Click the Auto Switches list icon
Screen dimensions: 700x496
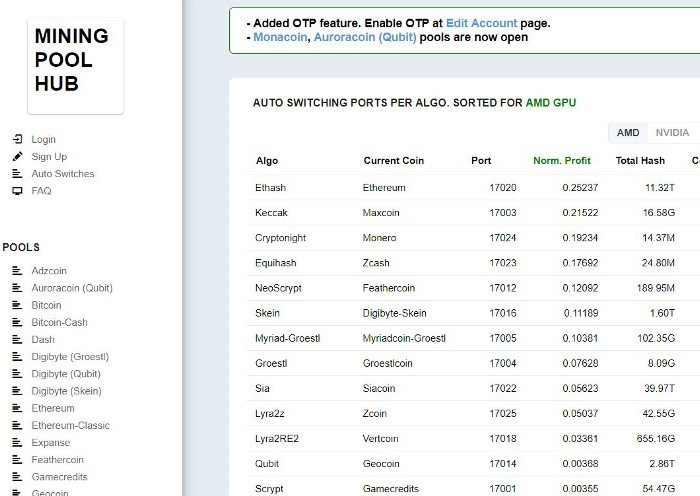[17, 174]
